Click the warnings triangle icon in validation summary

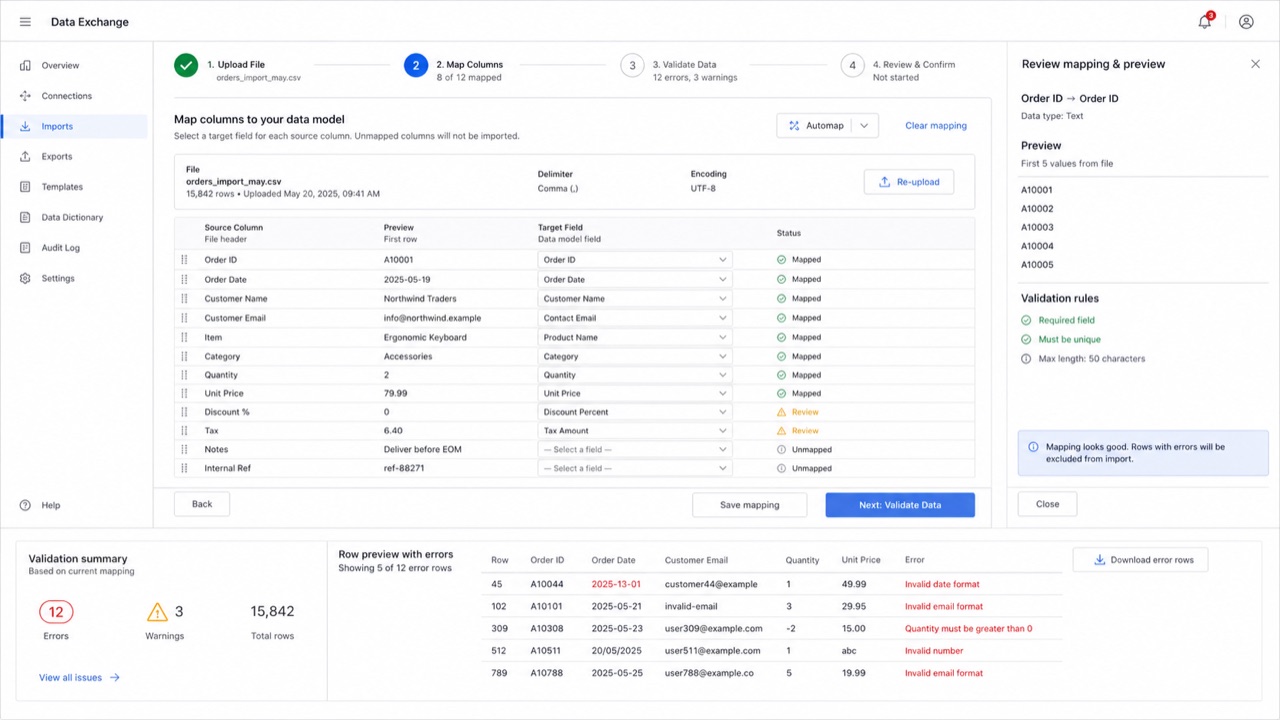pos(157,612)
